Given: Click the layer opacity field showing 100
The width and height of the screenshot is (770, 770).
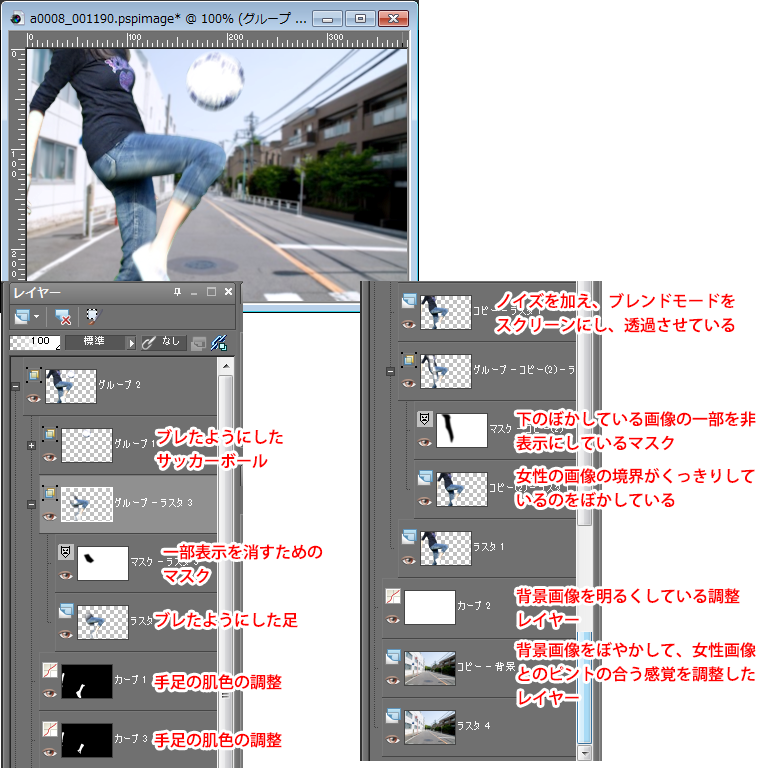Looking at the screenshot, I should 35,342.
